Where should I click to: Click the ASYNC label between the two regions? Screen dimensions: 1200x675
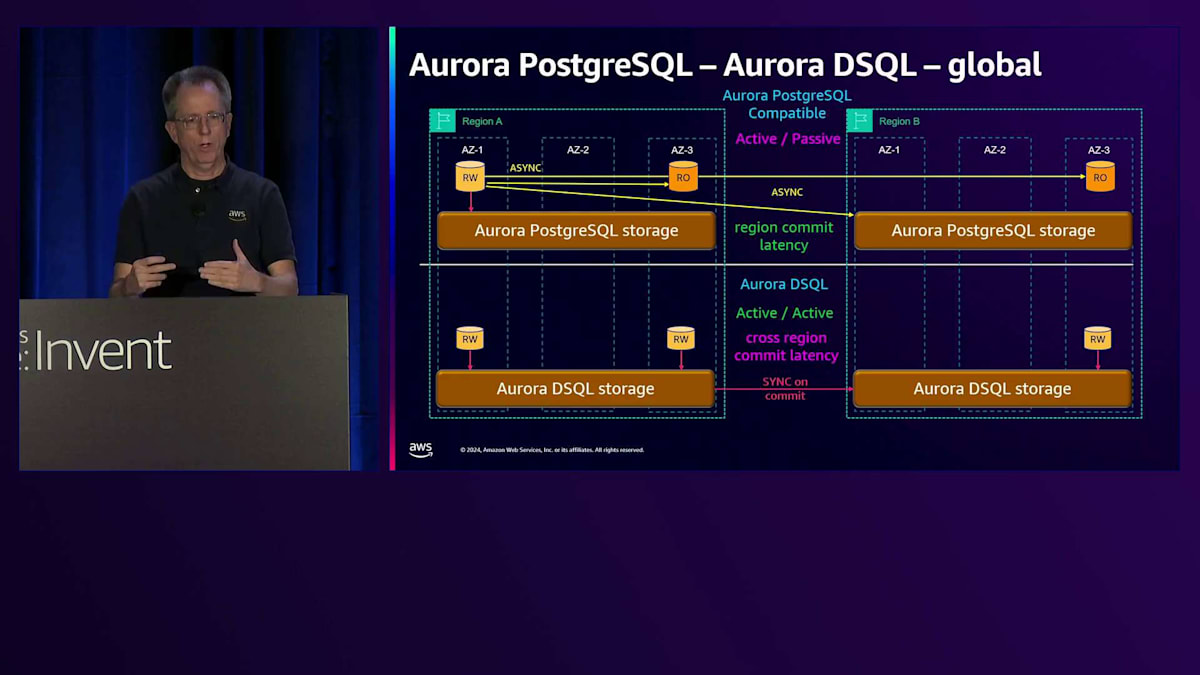(x=787, y=192)
